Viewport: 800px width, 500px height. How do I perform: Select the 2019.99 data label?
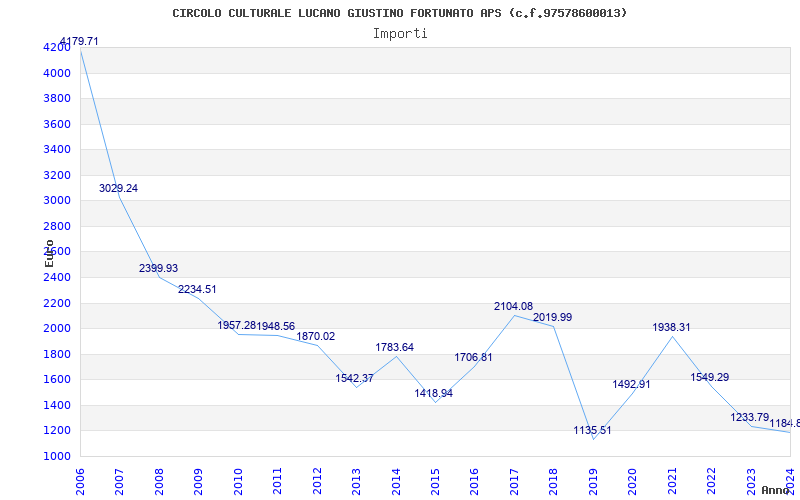pos(553,317)
